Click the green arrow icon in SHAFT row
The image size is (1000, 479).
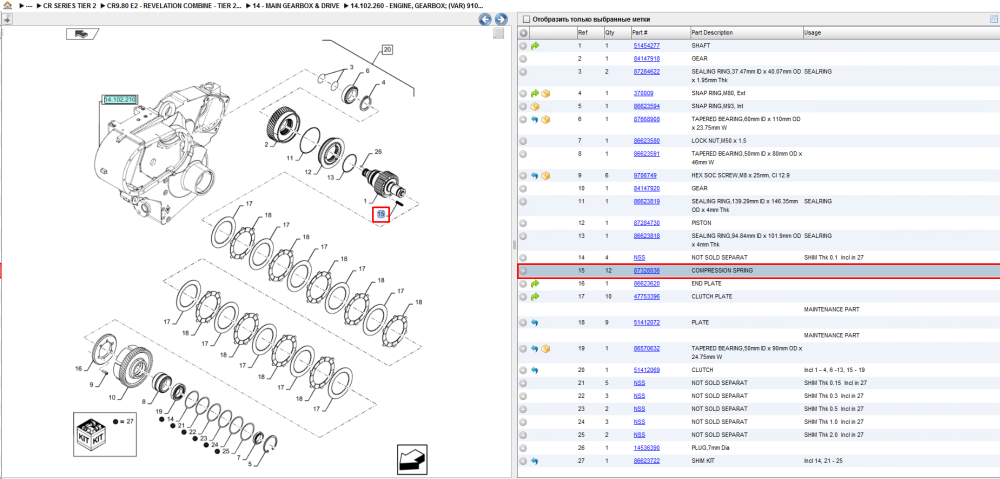(534, 46)
